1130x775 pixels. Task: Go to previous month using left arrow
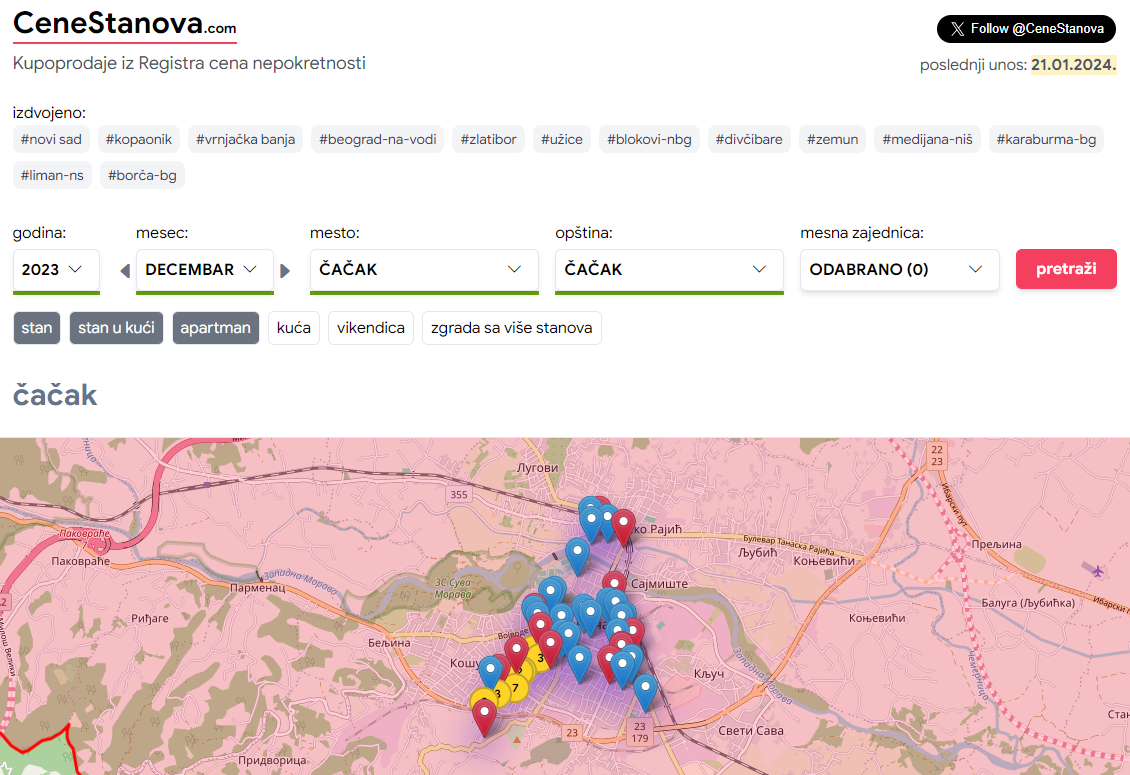[x=125, y=270]
